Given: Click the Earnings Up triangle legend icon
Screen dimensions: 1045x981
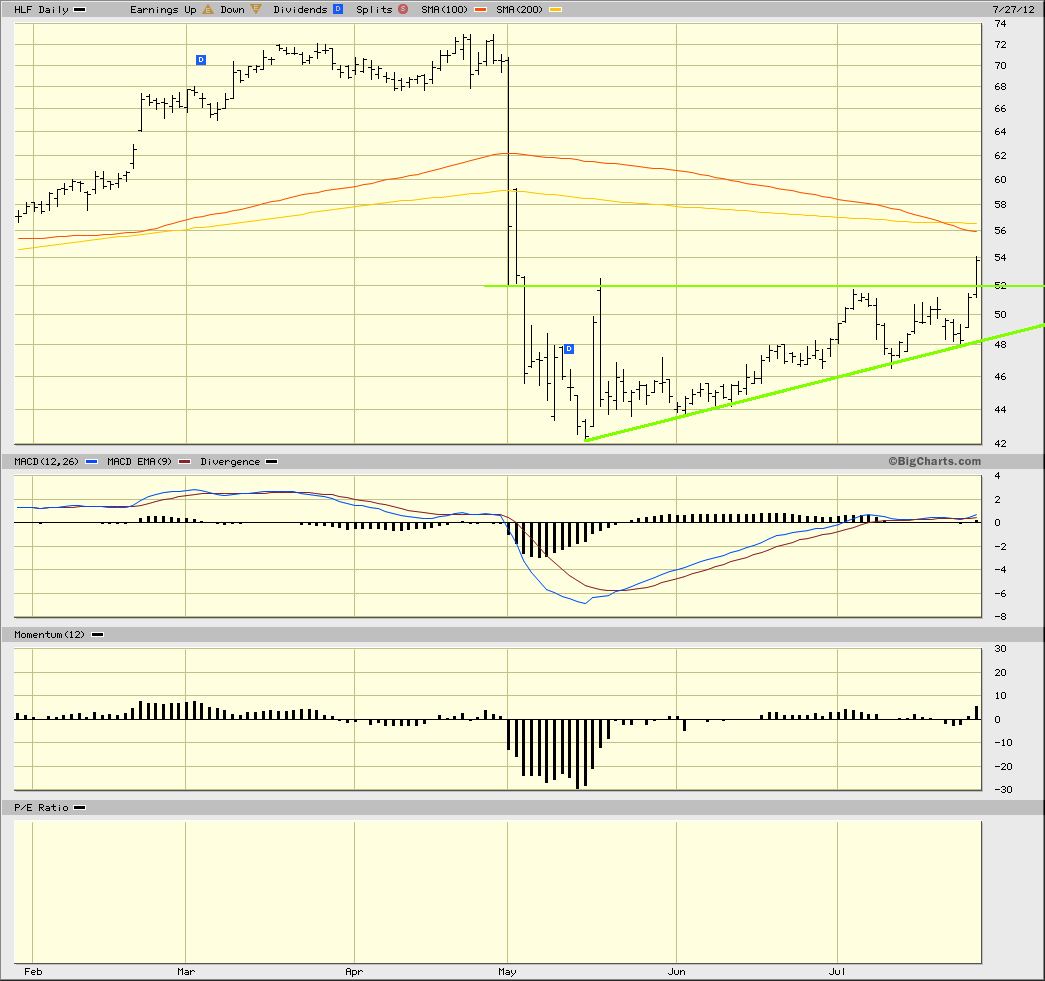Looking at the screenshot, I should point(208,9).
